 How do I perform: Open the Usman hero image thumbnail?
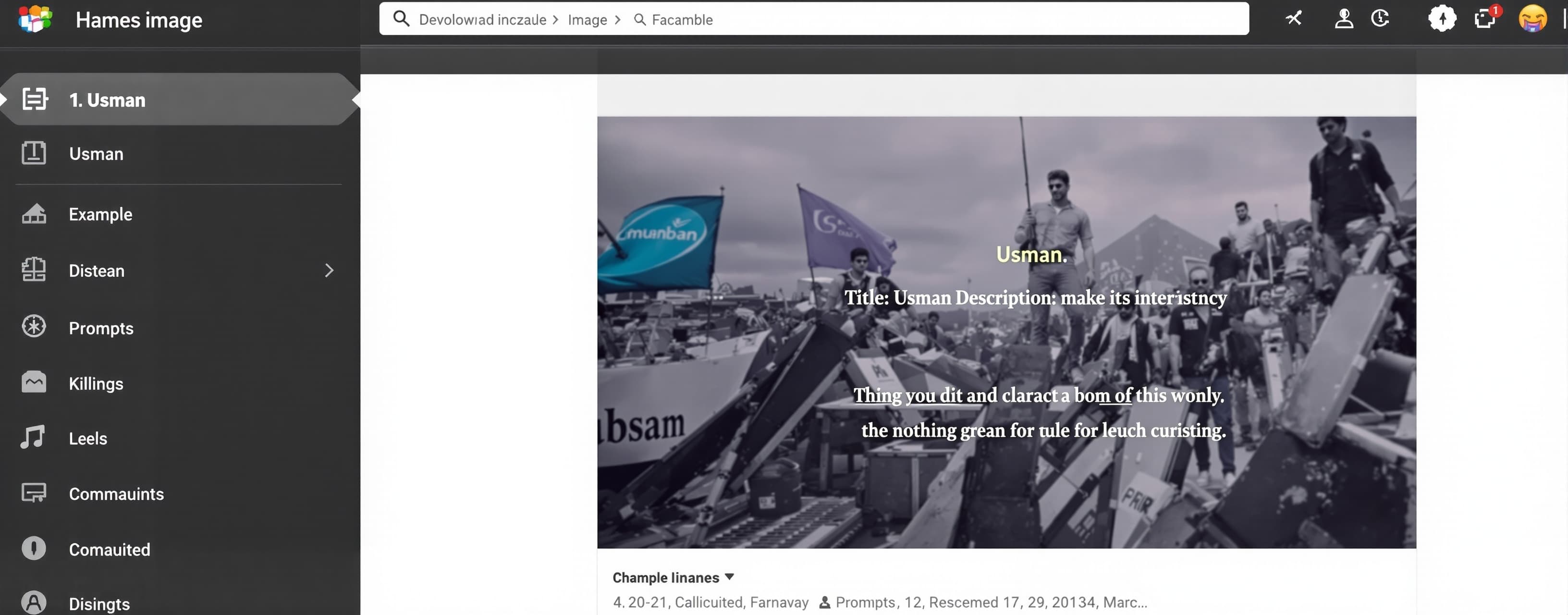point(1006,332)
